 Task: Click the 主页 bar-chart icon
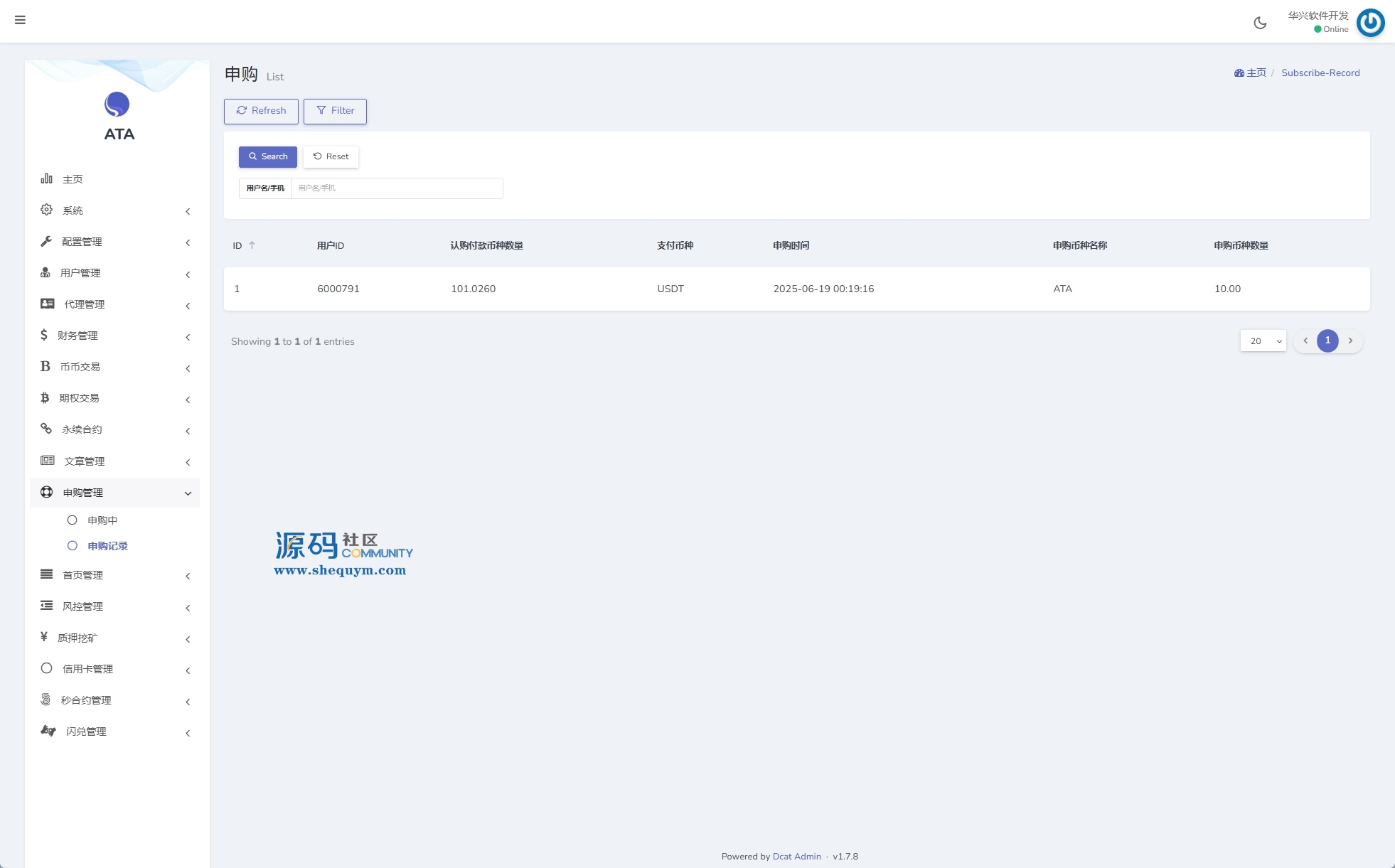coord(46,178)
